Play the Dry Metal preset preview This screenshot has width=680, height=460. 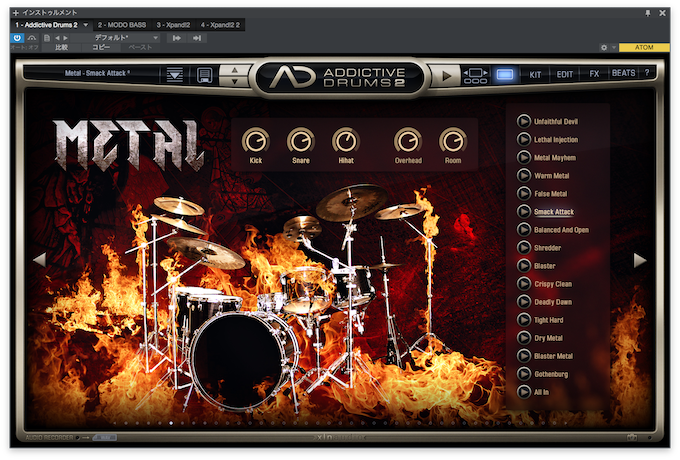pyautogui.click(x=524, y=338)
